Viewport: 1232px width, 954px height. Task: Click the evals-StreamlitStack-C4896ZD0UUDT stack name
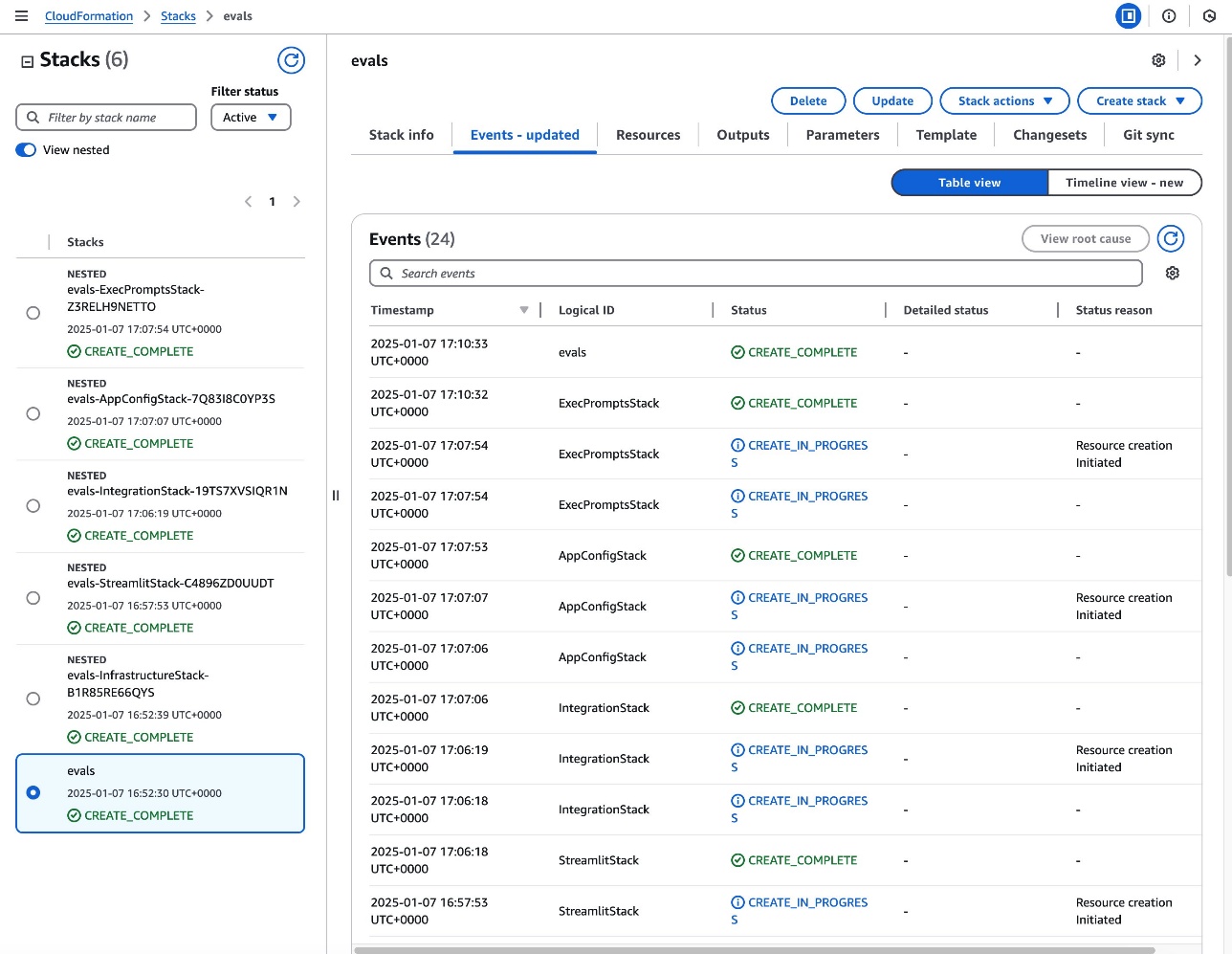click(x=170, y=583)
